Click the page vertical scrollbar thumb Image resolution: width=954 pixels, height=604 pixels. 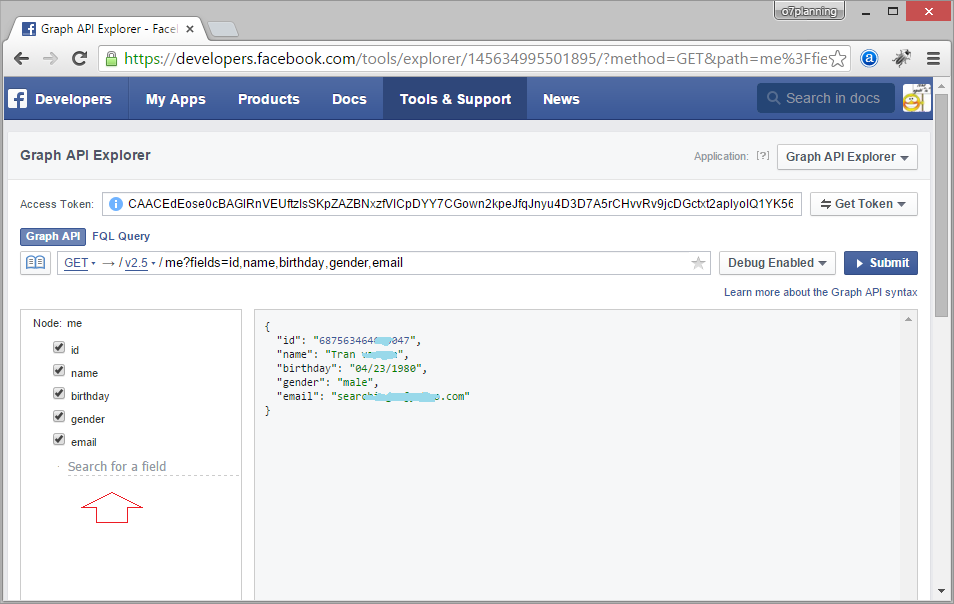[941, 205]
